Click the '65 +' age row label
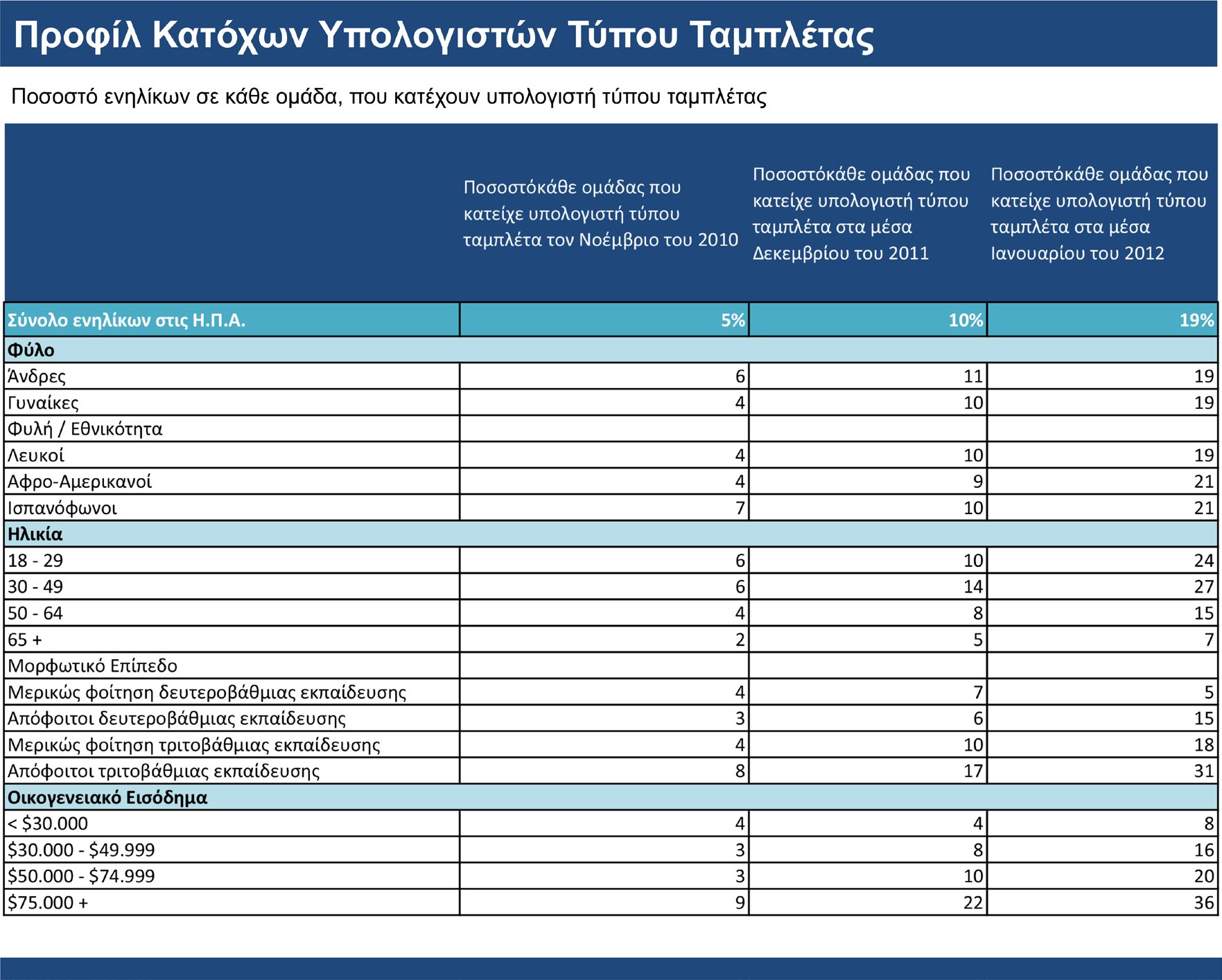The height and width of the screenshot is (980, 1222). [x=25, y=640]
